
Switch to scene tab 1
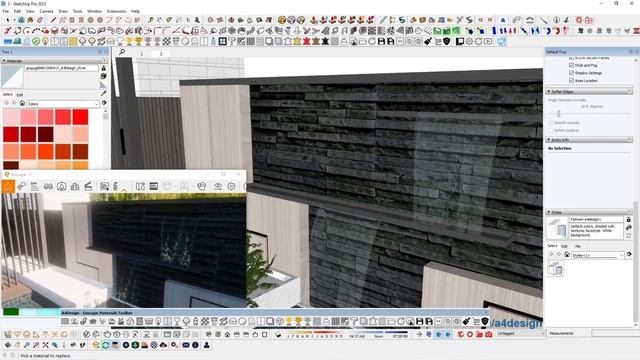tap(142, 54)
